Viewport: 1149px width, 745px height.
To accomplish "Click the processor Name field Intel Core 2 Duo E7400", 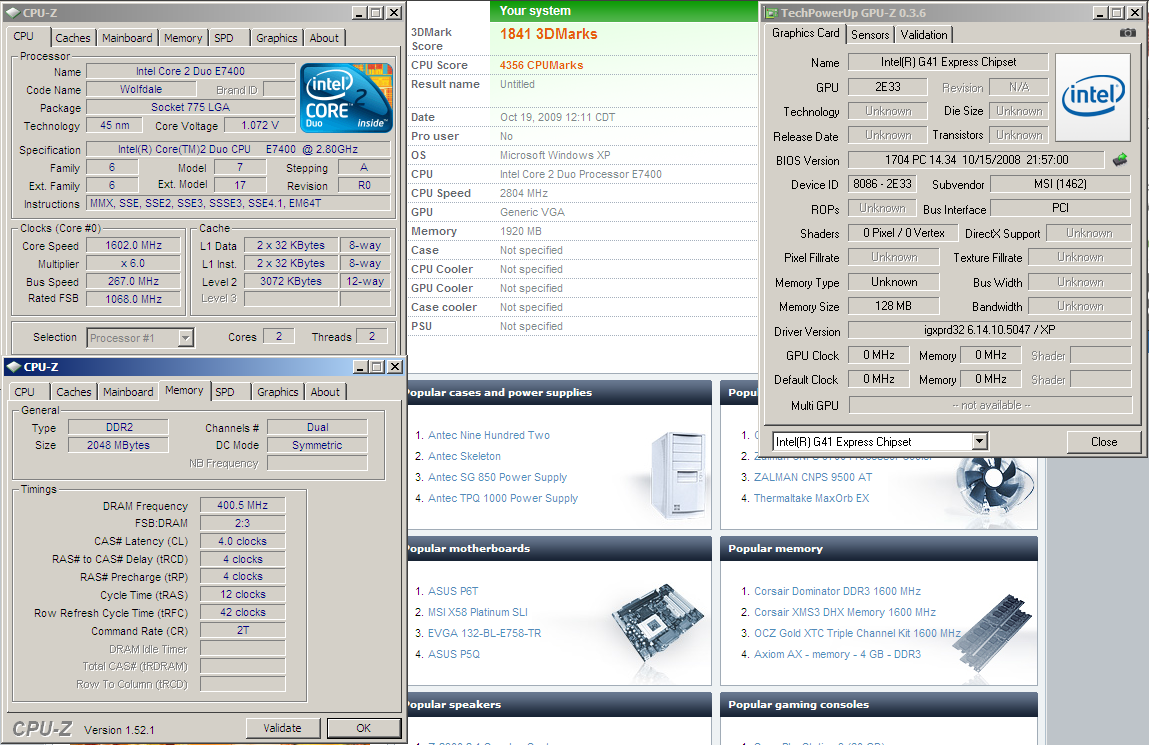I will coord(191,71).
